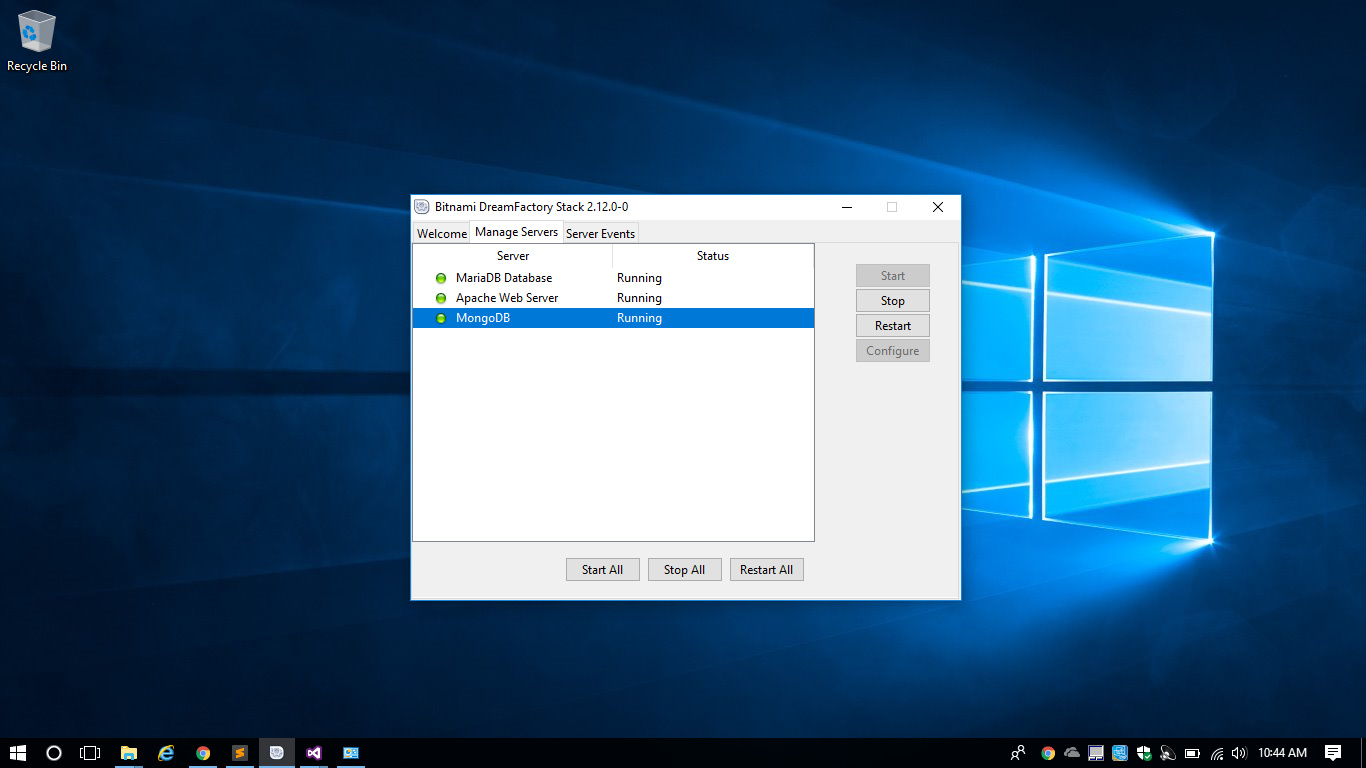Click the green status light for Apache Web Server

(441, 298)
